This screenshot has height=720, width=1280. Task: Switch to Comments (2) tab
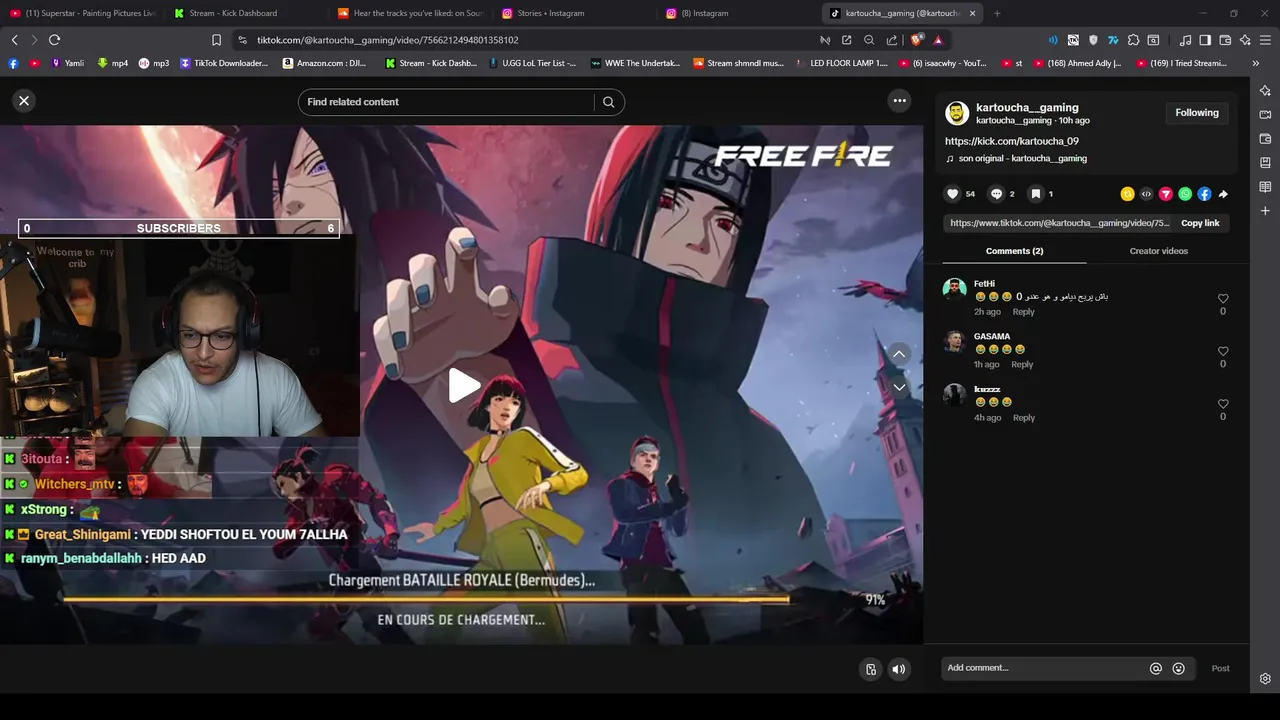pyautogui.click(x=1014, y=251)
